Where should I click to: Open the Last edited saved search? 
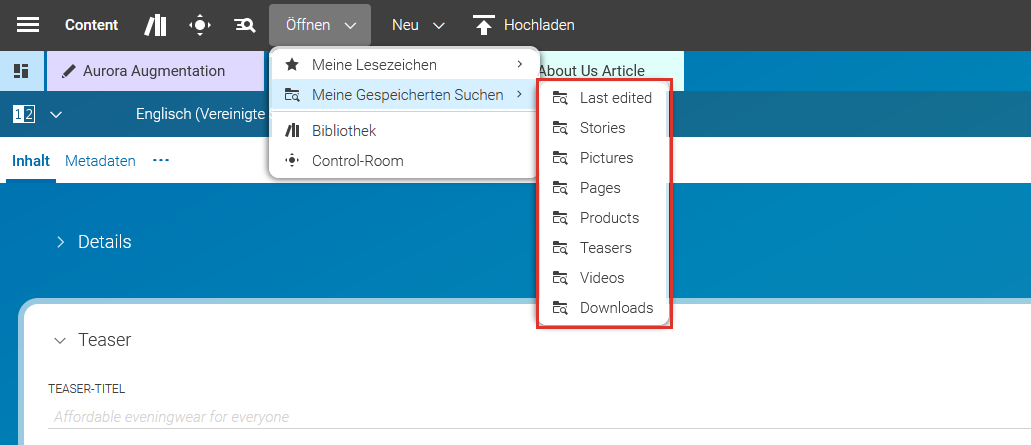click(x=615, y=98)
